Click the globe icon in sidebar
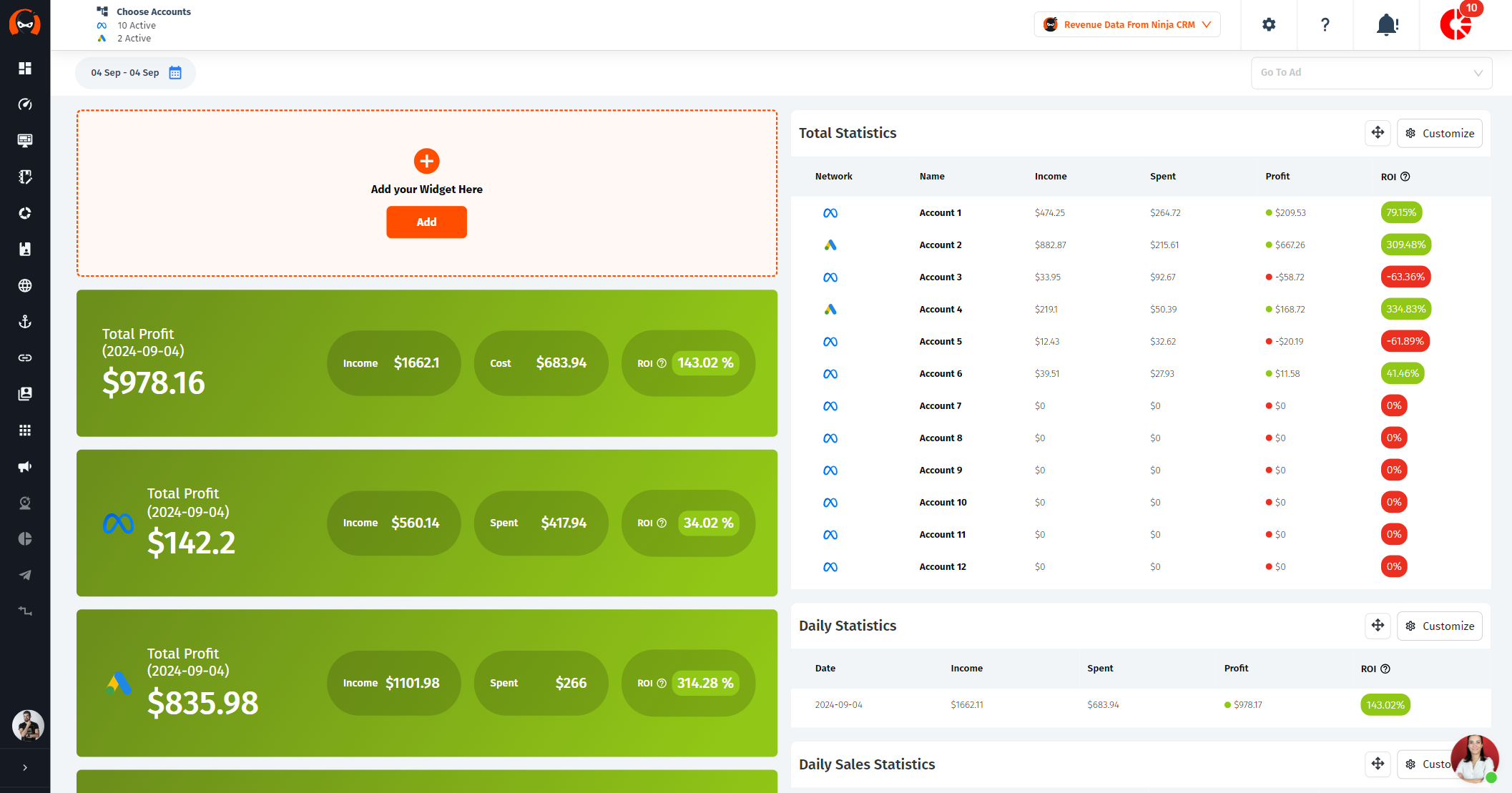The height and width of the screenshot is (793, 1512). tap(25, 285)
